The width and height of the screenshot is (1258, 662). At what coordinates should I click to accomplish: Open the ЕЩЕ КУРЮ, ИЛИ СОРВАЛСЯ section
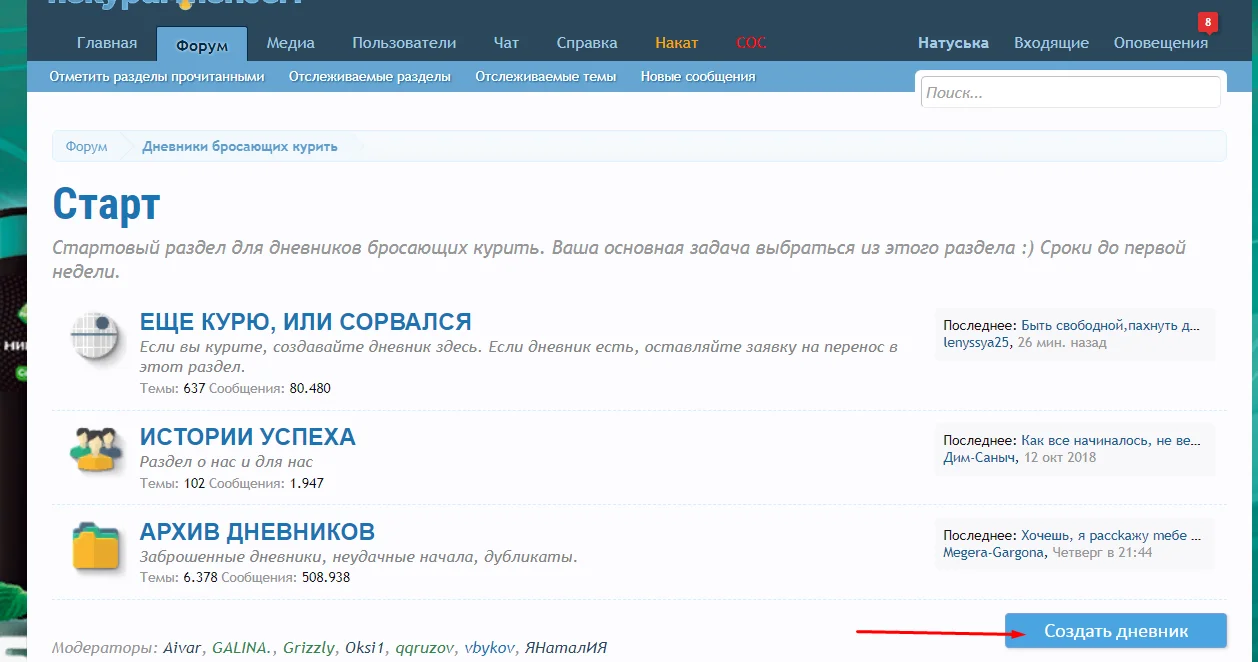pyautogui.click(x=305, y=322)
